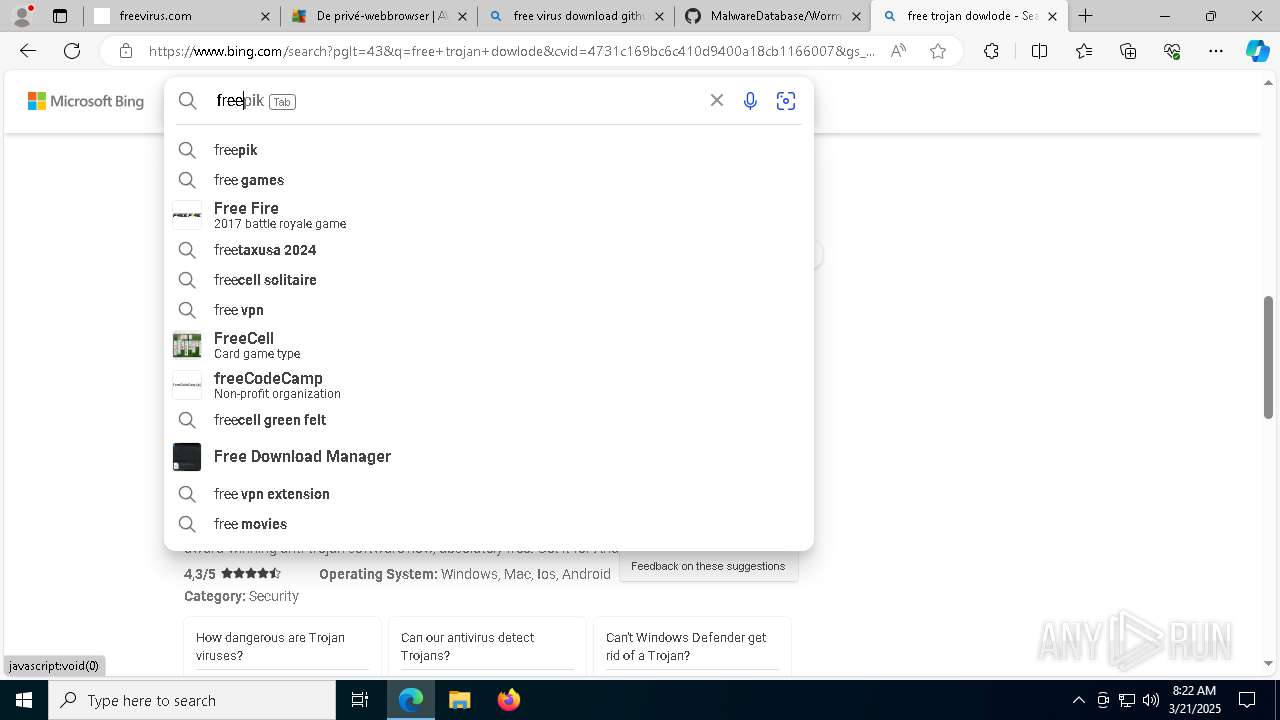This screenshot has height=720, width=1280.
Task: Clear the Bing search box text
Action: [x=717, y=100]
